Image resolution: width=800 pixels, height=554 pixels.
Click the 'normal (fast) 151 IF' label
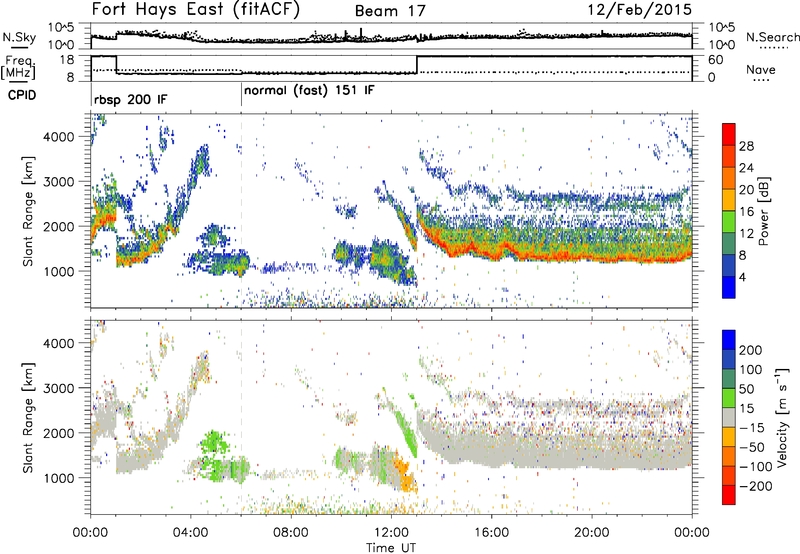(x=309, y=91)
